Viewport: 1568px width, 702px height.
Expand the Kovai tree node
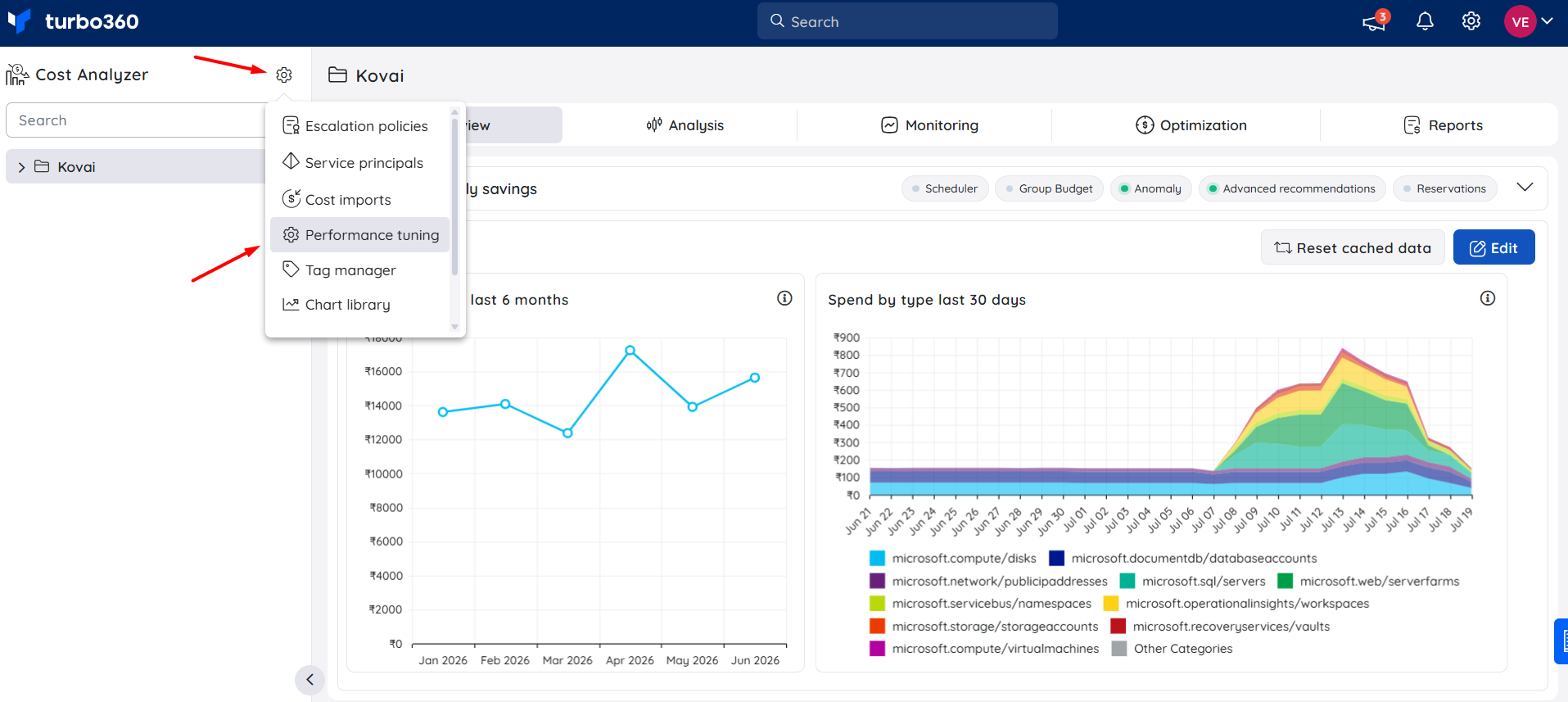(x=21, y=167)
